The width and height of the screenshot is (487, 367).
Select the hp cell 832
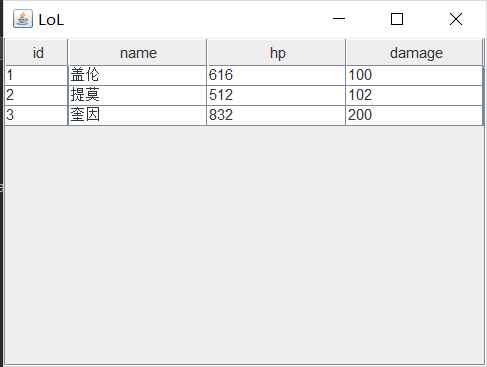click(276, 115)
